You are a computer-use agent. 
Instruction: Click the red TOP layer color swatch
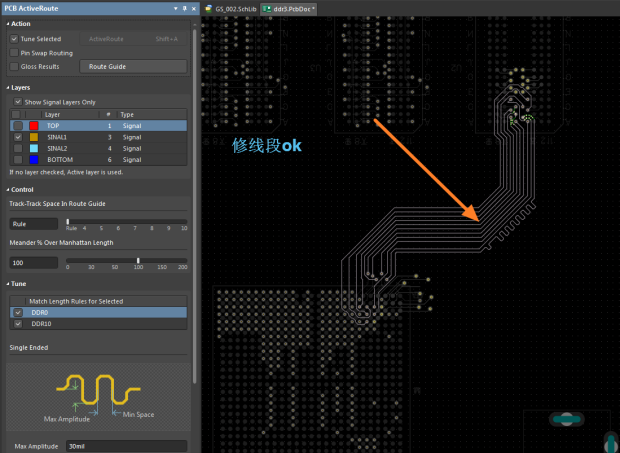click(34, 126)
